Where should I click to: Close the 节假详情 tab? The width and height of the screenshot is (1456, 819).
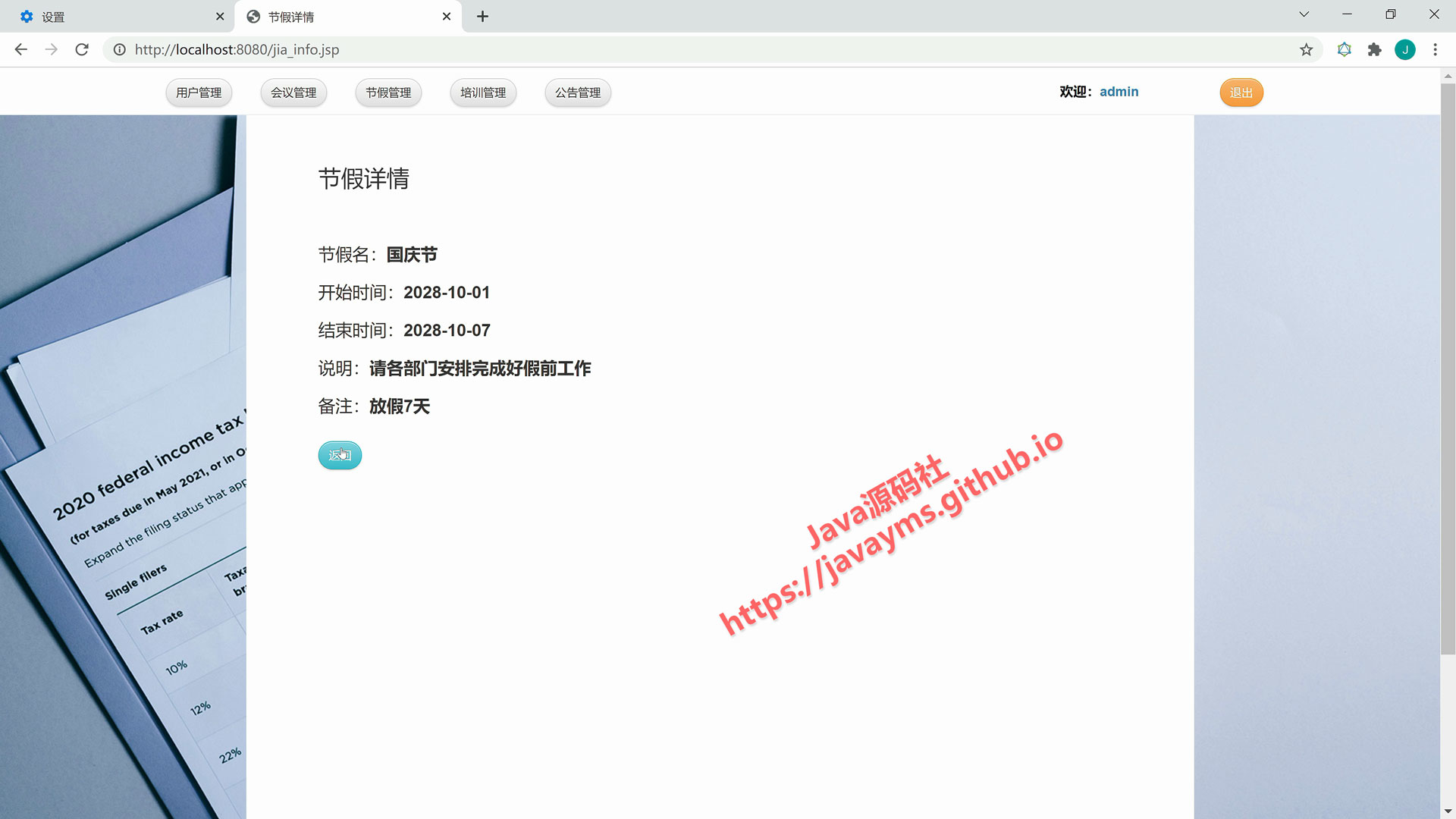coord(447,16)
